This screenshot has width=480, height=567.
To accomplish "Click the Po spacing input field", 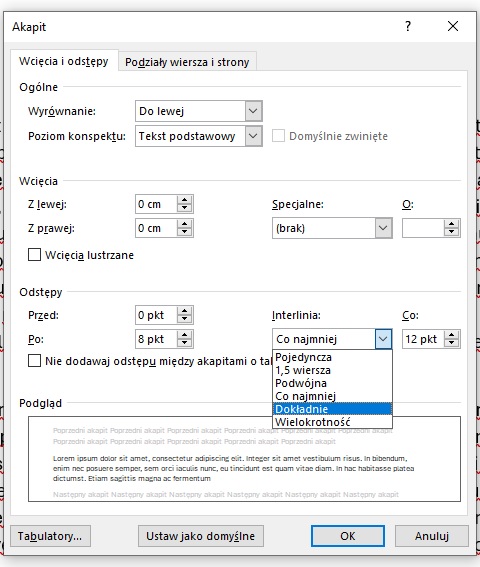I will pos(156,339).
